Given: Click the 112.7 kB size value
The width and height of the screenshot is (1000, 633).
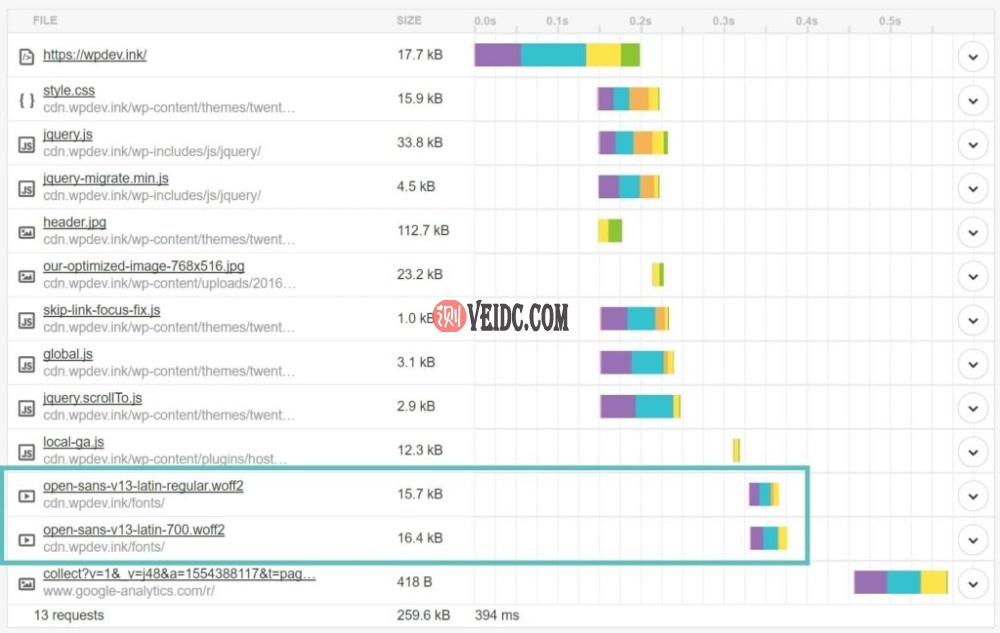Looking at the screenshot, I should [x=423, y=230].
